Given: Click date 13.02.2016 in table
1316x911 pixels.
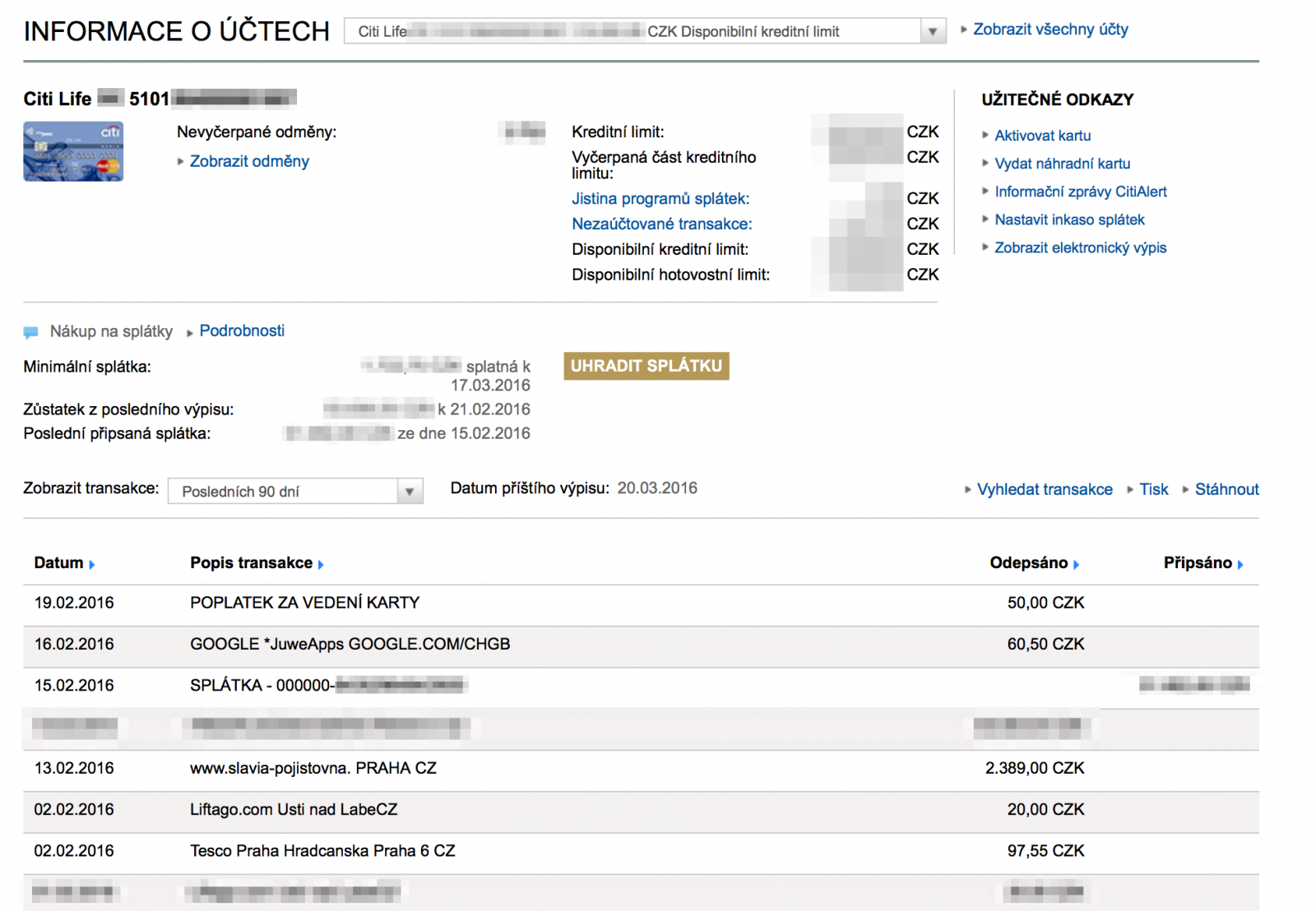Looking at the screenshot, I should (x=74, y=769).
